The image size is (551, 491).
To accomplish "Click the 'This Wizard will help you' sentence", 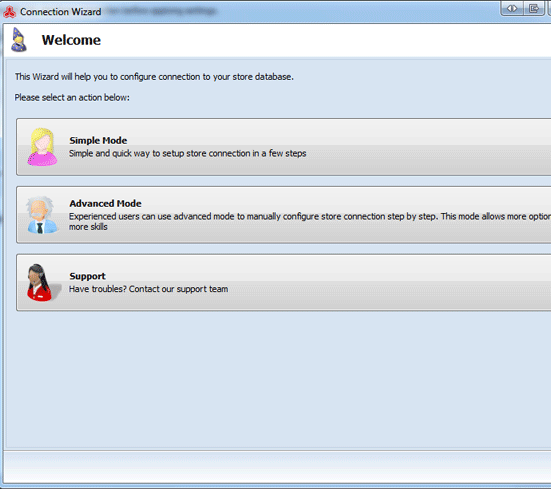I will click(x=154, y=77).
